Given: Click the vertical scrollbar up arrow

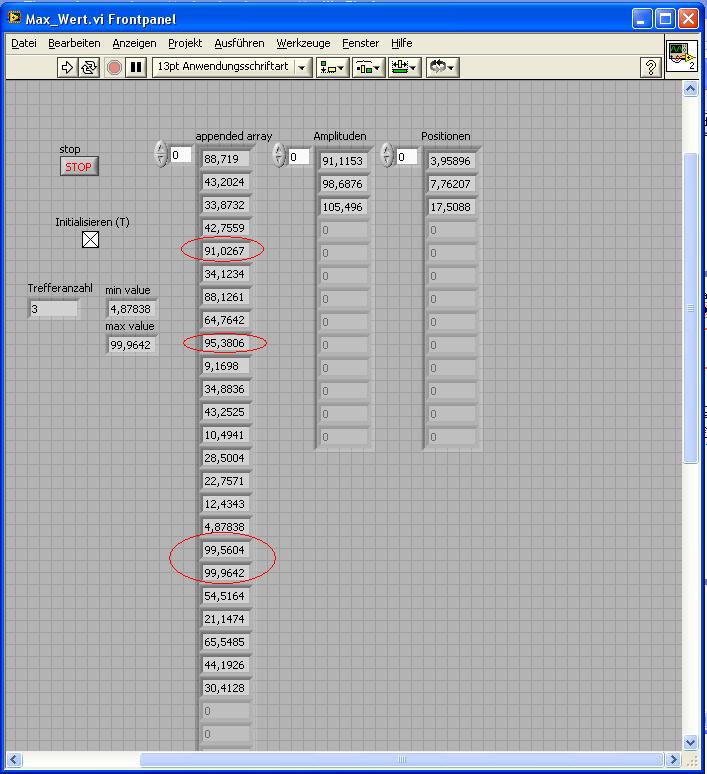Looking at the screenshot, I should (x=690, y=89).
